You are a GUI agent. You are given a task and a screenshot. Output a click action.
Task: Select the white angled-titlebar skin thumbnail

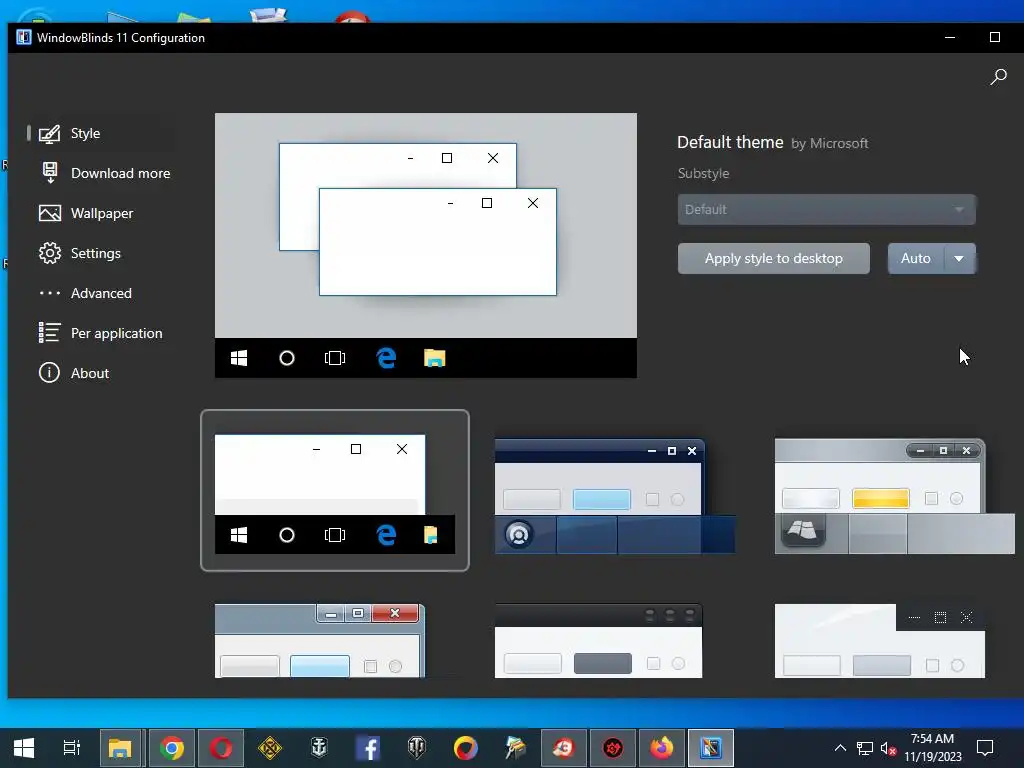pos(880,641)
